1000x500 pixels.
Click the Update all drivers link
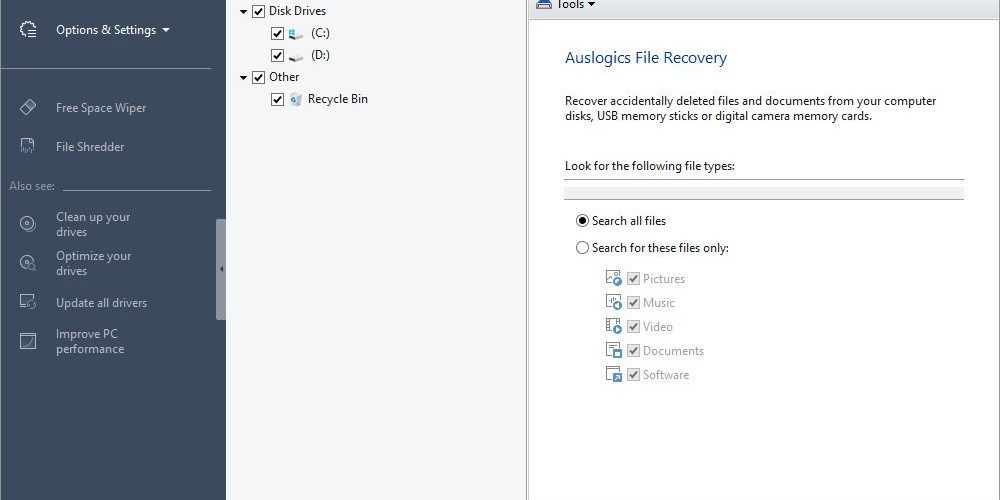click(101, 303)
